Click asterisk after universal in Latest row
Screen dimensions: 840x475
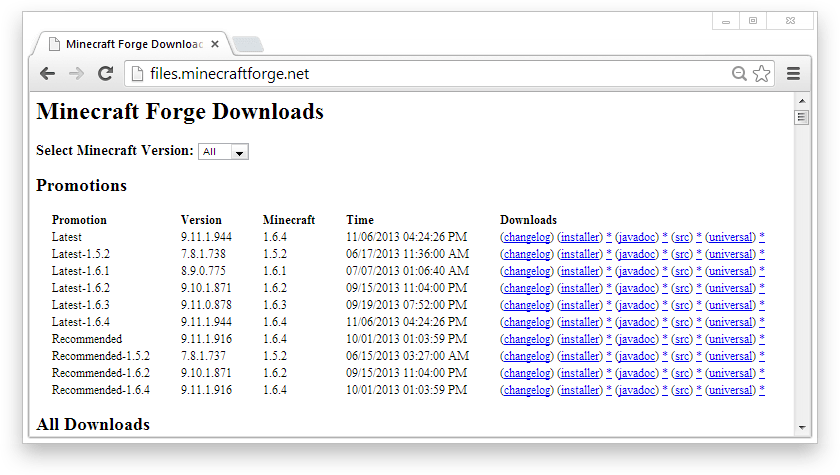(762, 237)
